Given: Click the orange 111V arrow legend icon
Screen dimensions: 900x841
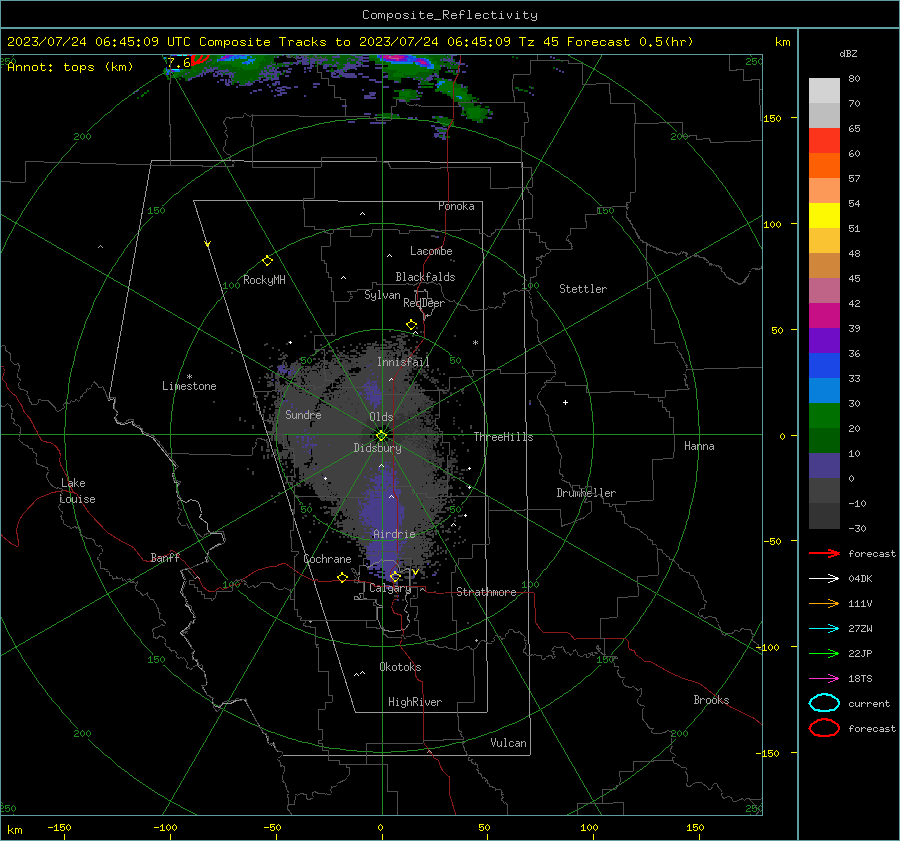Looking at the screenshot, I should [x=824, y=603].
